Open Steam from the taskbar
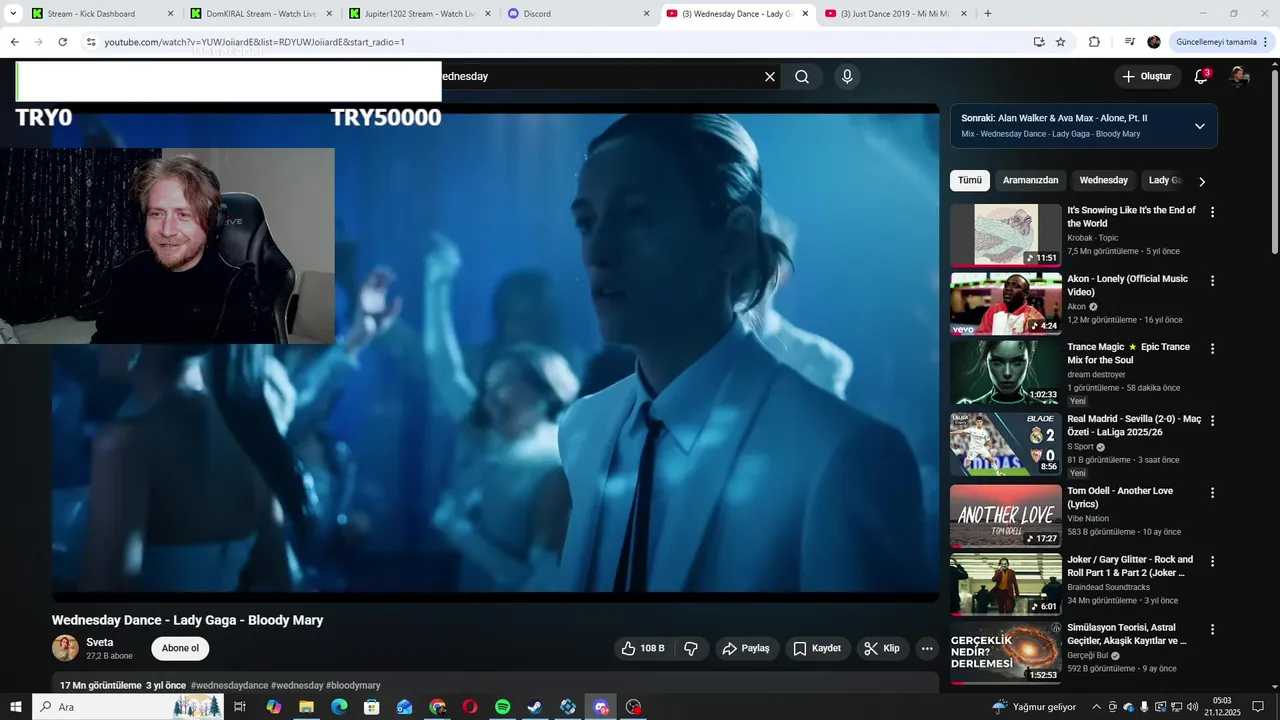 pos(535,707)
